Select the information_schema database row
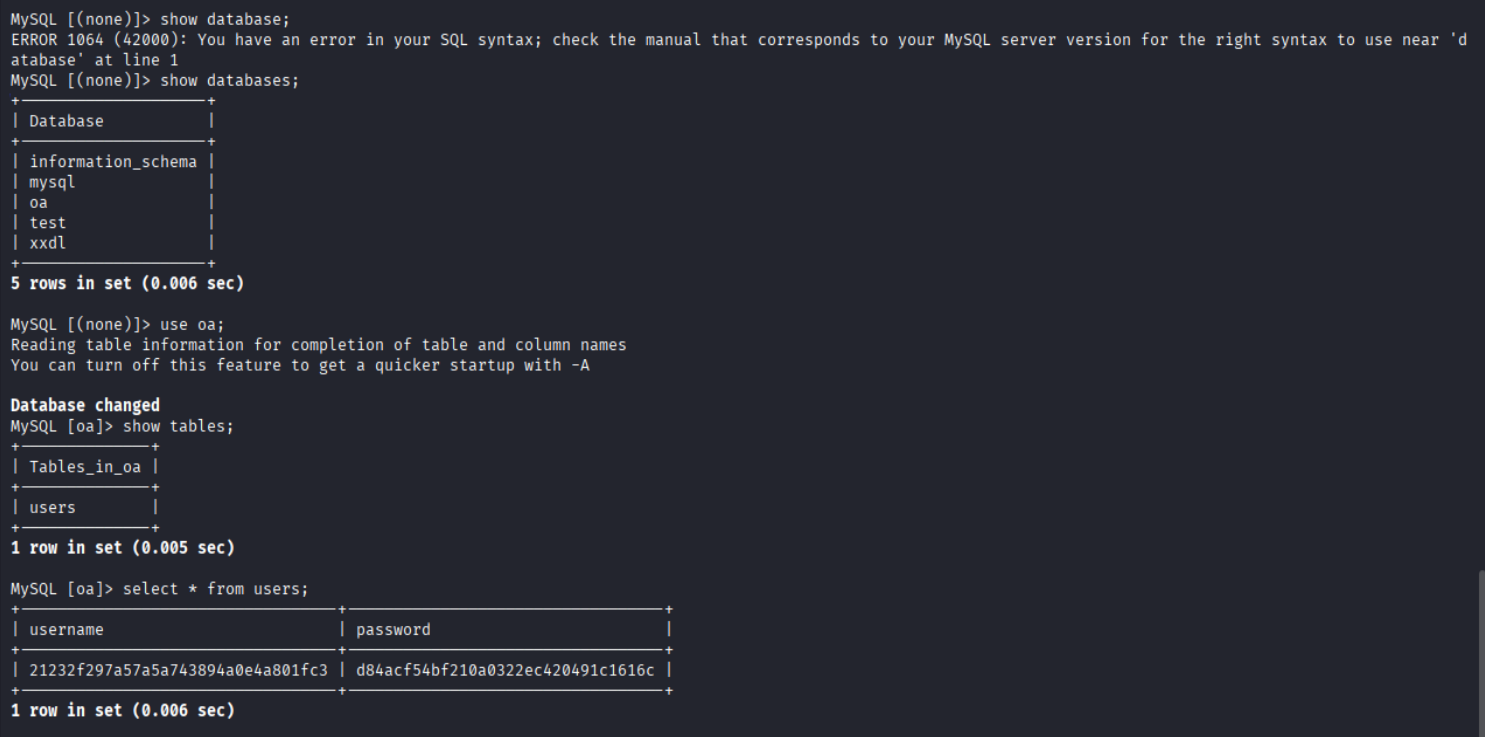Viewport: 1485px width, 737px height. [113, 162]
